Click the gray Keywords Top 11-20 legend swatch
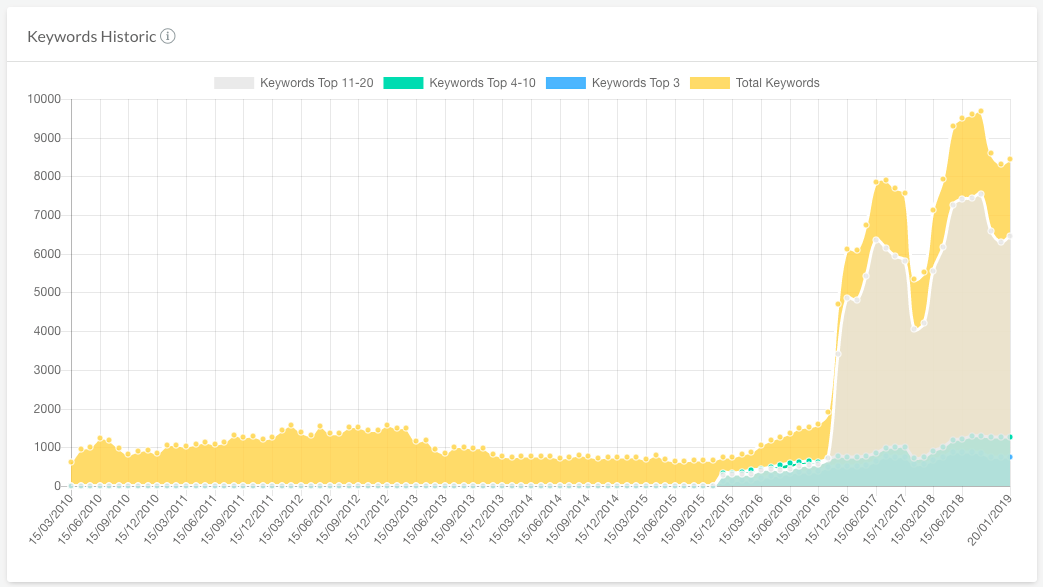The height and width of the screenshot is (587, 1043). point(234,83)
